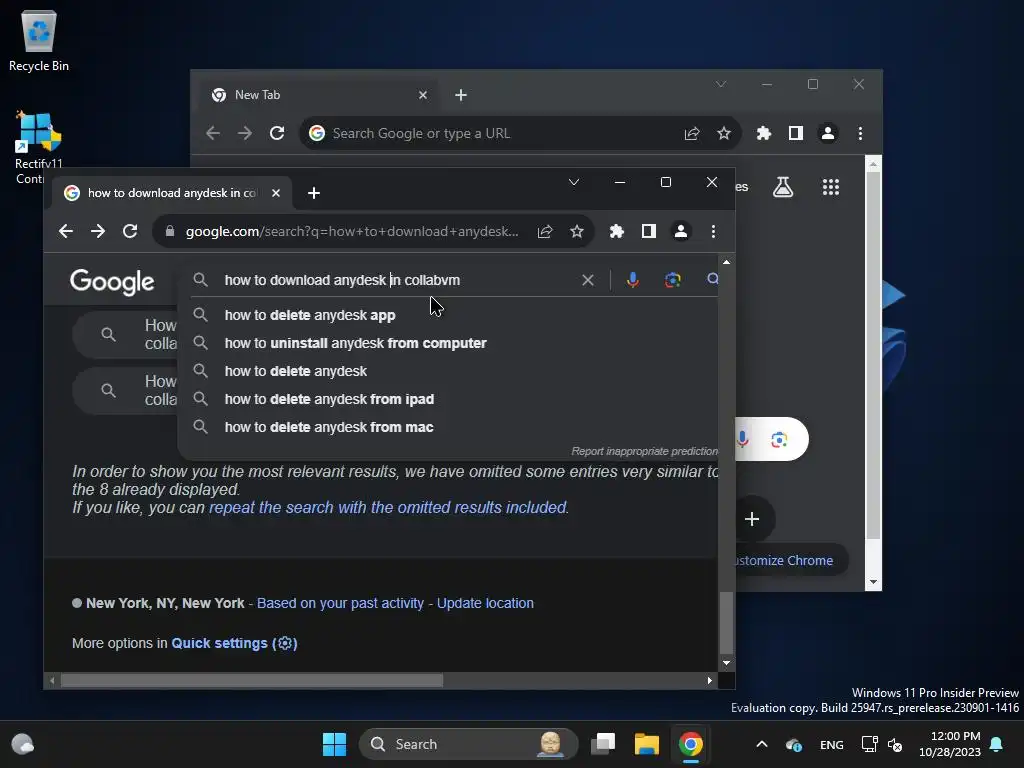Open Extensions puzzle icon in front window
Image resolution: width=1024 pixels, height=768 pixels.
coord(616,231)
